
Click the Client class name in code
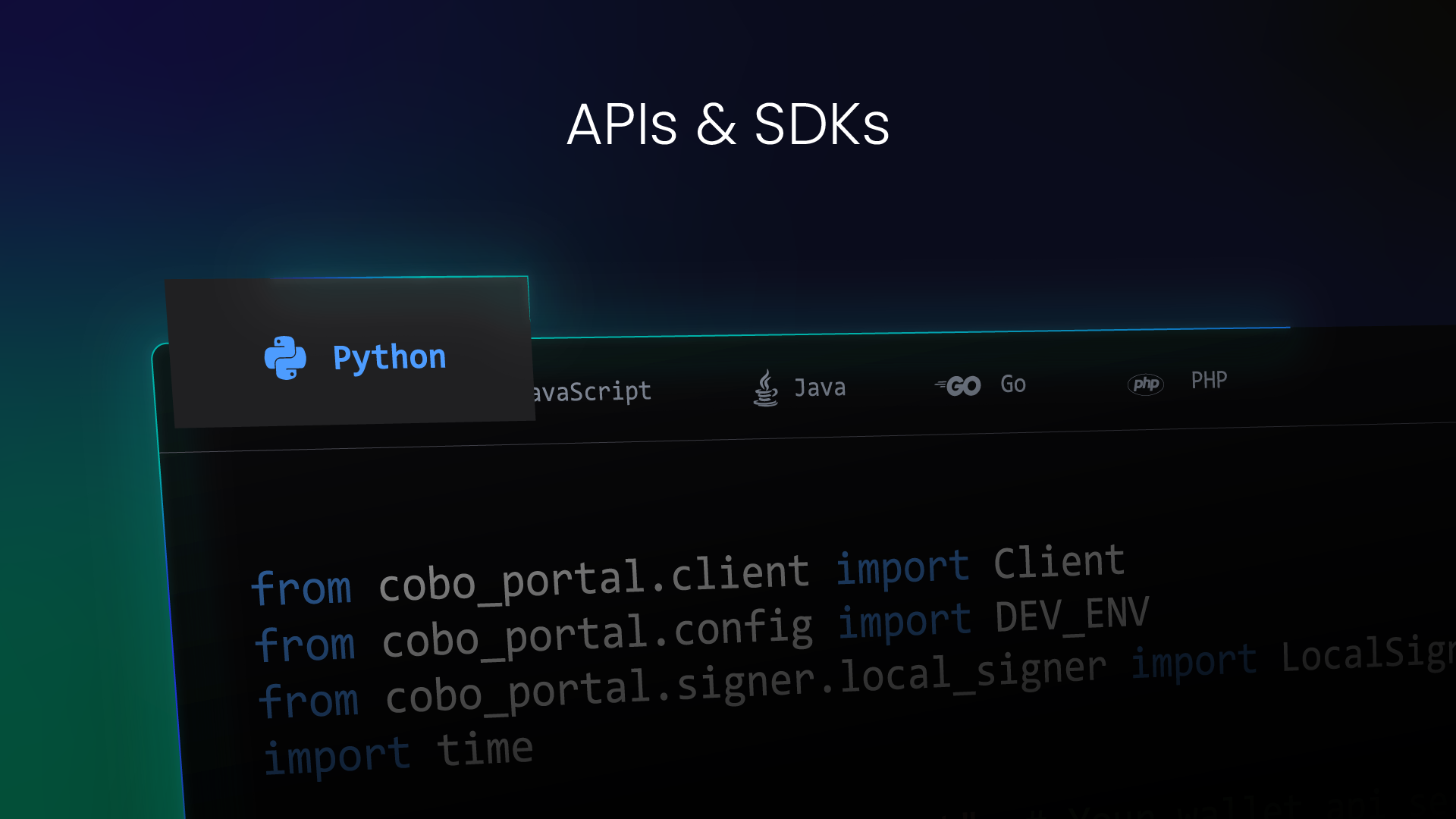(x=1059, y=562)
